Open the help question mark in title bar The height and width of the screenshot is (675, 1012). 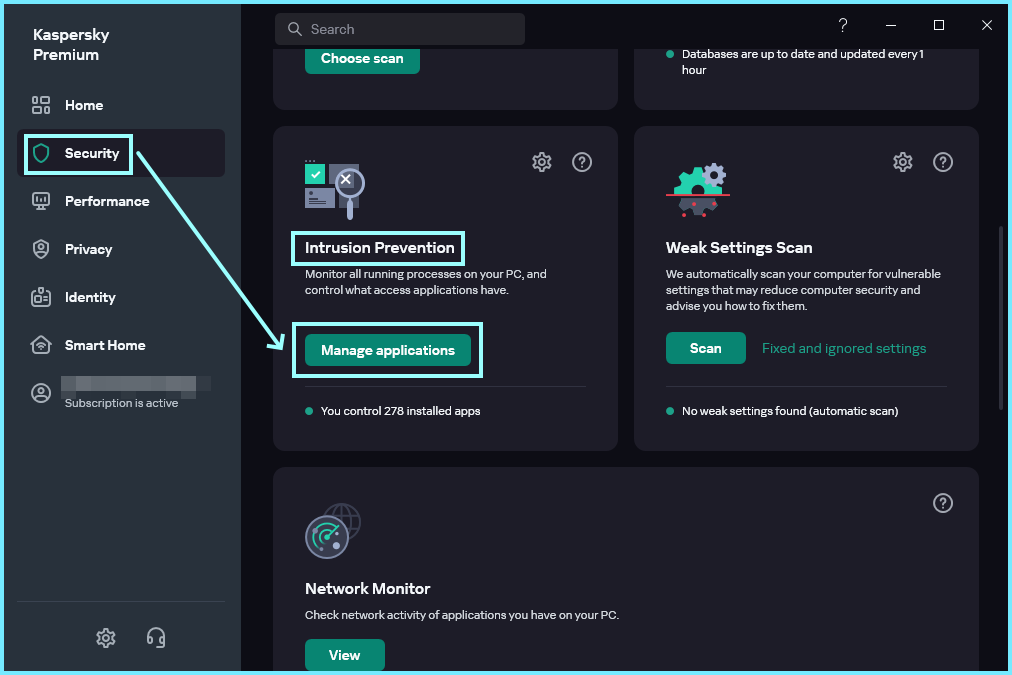(x=843, y=25)
